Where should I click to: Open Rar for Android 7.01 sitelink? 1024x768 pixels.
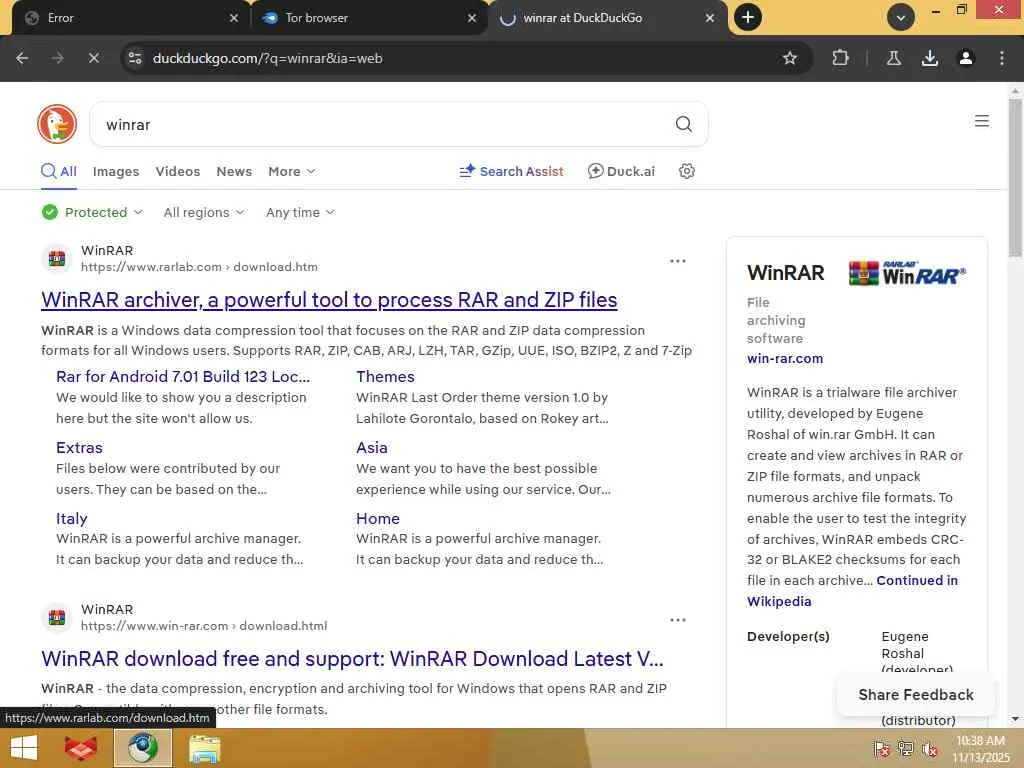click(x=183, y=377)
